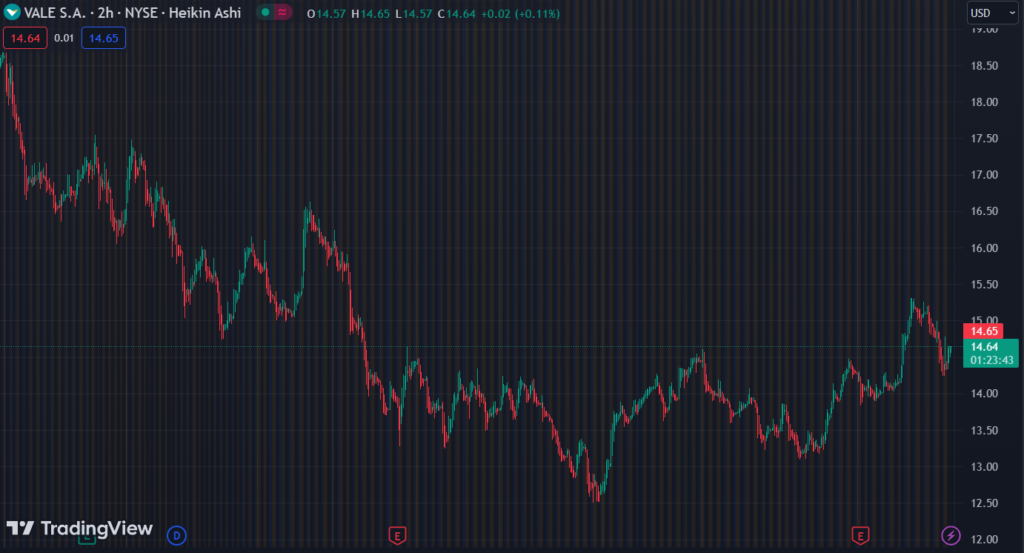Click the first red E earnings marker
The height and width of the screenshot is (553, 1024).
tap(397, 535)
